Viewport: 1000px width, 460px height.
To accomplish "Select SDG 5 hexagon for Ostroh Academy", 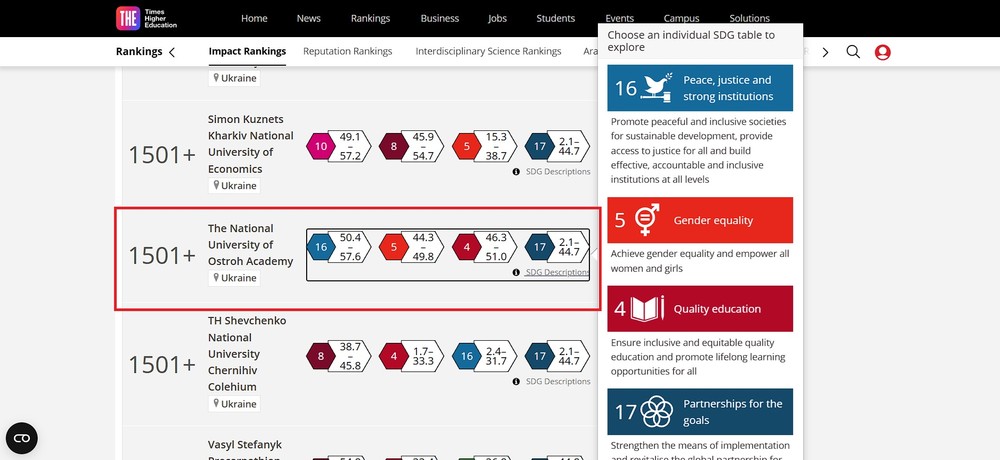I will click(x=393, y=247).
